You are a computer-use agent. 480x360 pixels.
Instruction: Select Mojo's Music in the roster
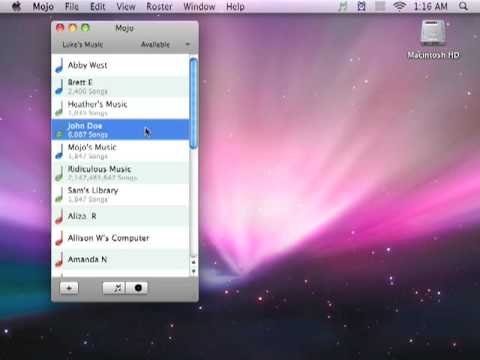pos(120,151)
